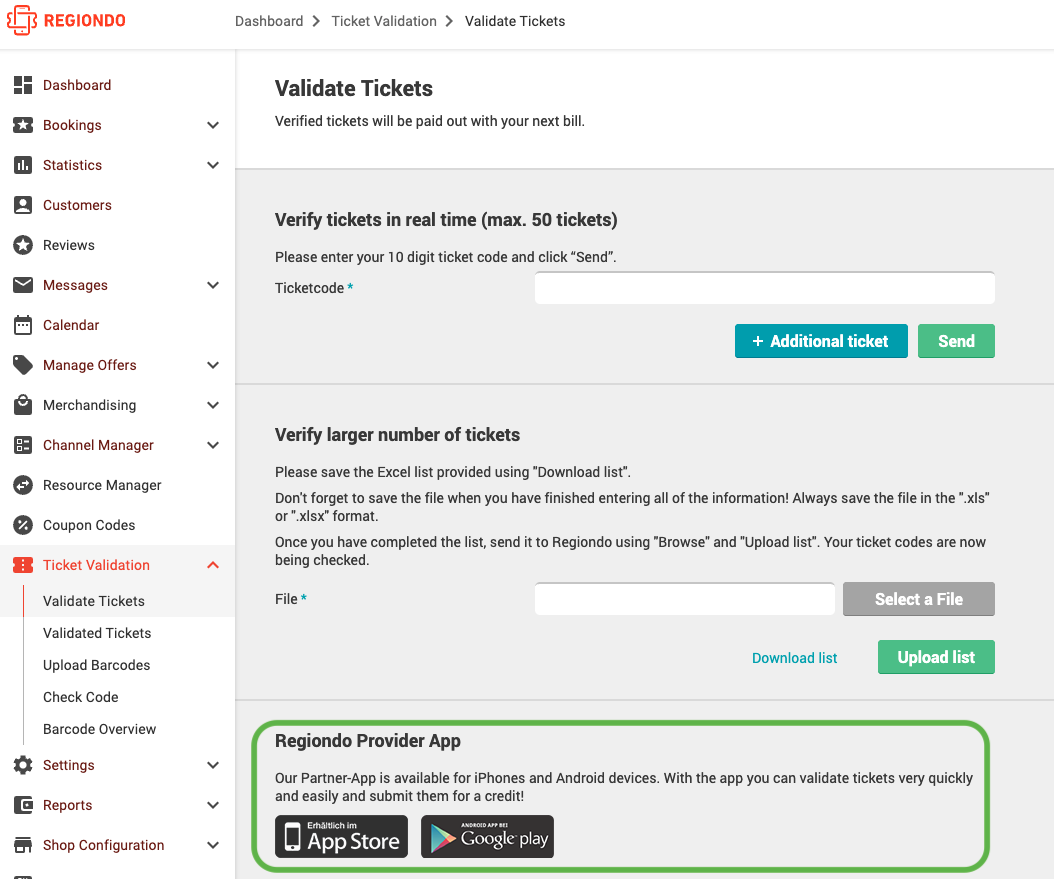Click the Resource Manager arrows icon
The image size is (1054, 879).
pyautogui.click(x=23, y=485)
